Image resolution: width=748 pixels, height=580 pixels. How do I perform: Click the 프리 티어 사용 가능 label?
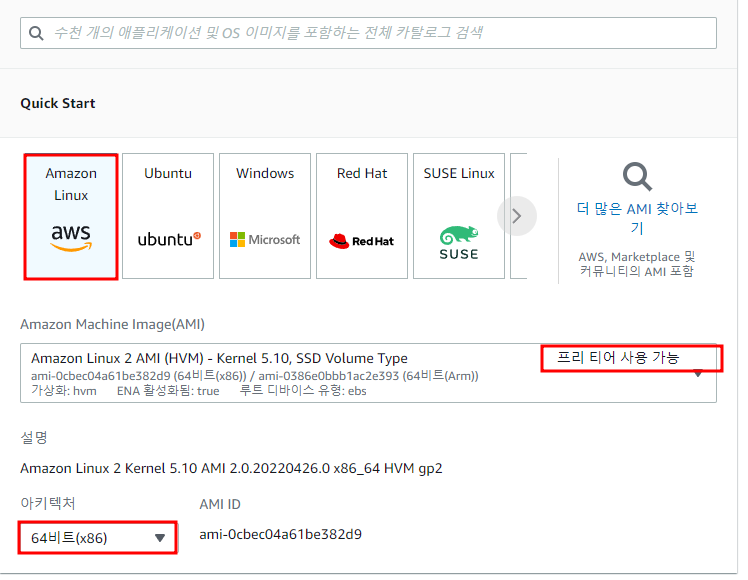(618, 357)
